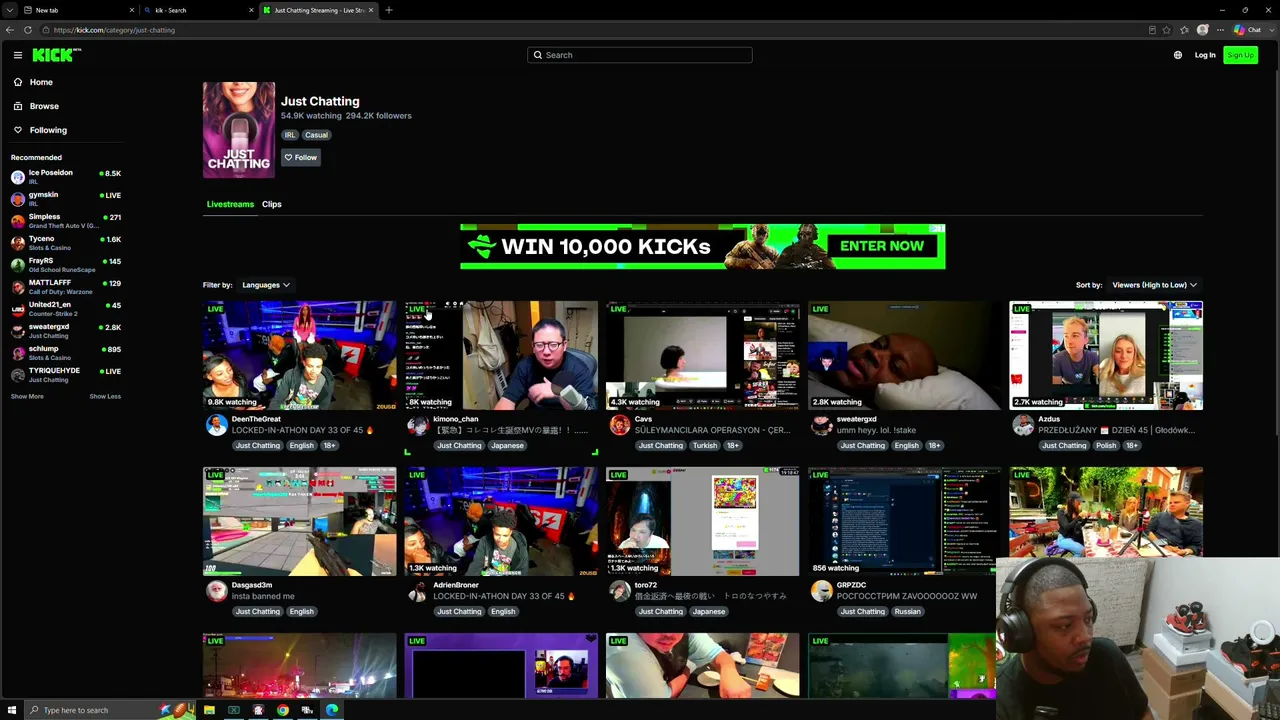Viewport: 1280px width, 720px height.
Task: Open the Cavs stream thumbnail
Action: [x=703, y=355]
